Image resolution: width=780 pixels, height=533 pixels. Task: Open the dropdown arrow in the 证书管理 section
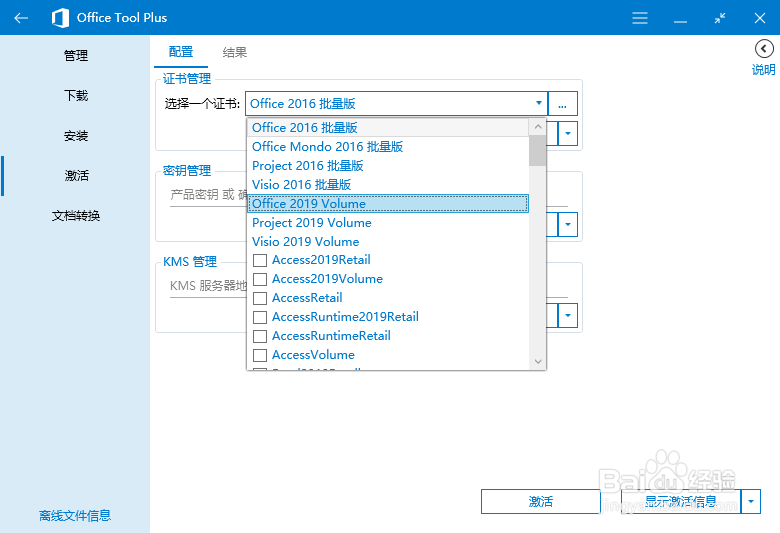point(568,133)
